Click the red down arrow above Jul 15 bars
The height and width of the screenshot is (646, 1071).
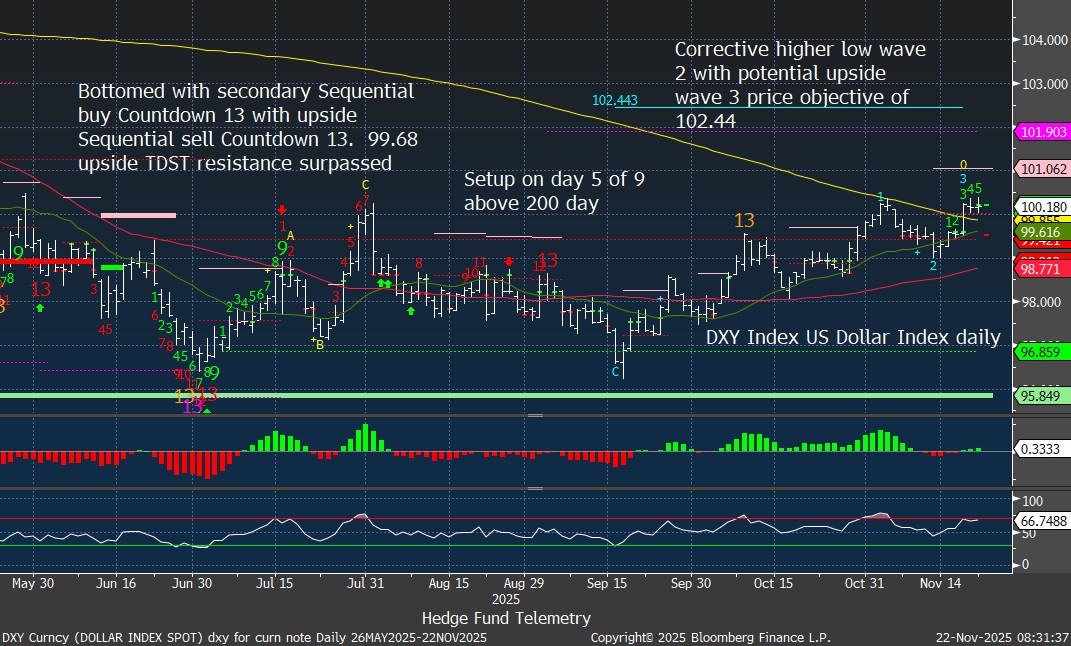(x=283, y=208)
